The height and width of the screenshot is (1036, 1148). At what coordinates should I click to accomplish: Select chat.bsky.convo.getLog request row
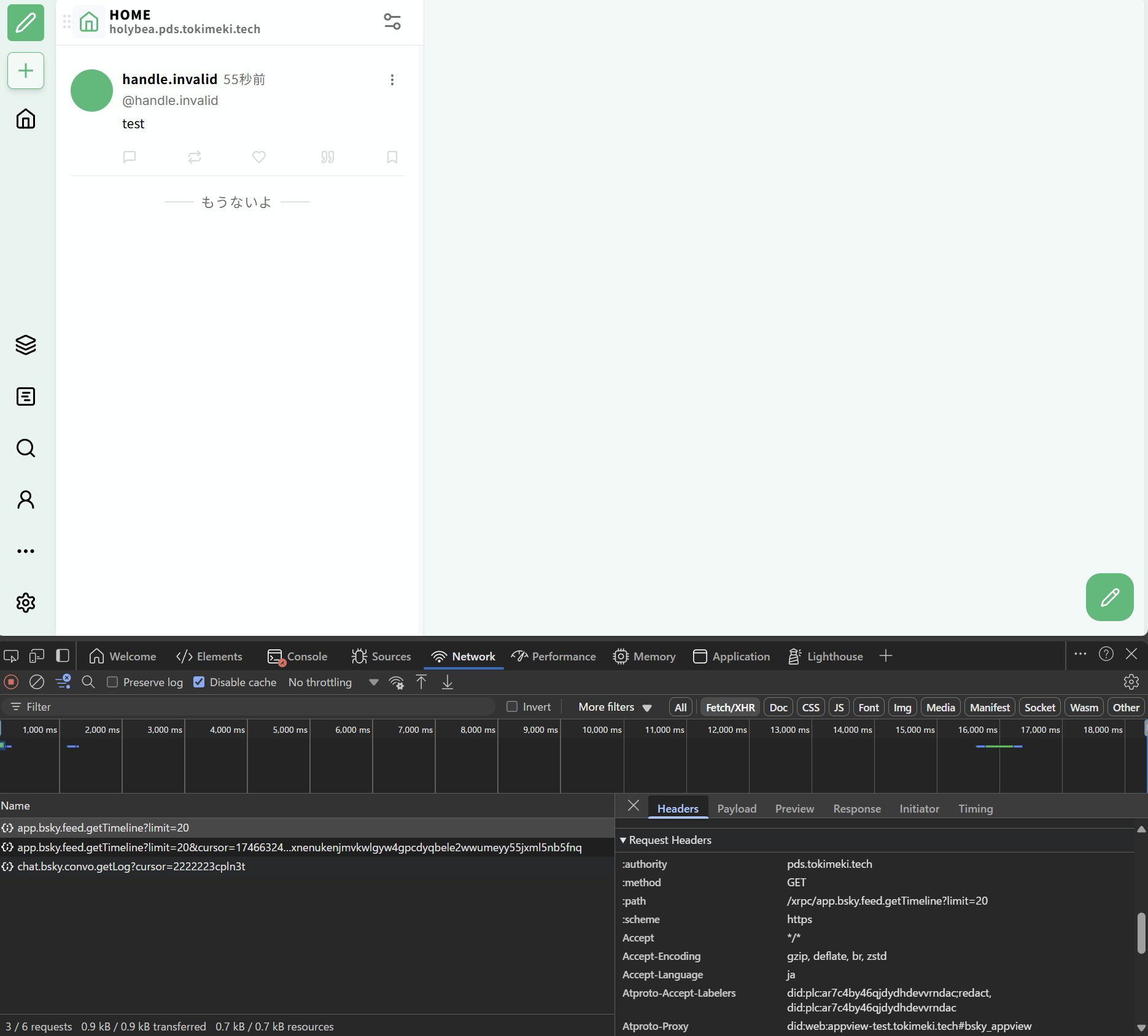307,866
